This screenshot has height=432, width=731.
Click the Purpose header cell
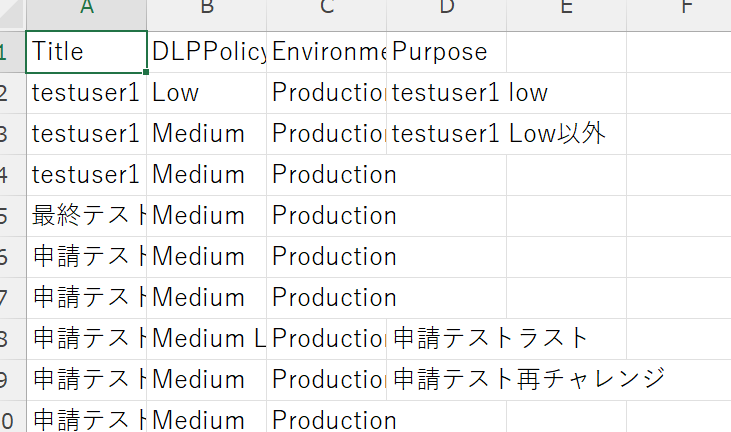pyautogui.click(x=447, y=52)
